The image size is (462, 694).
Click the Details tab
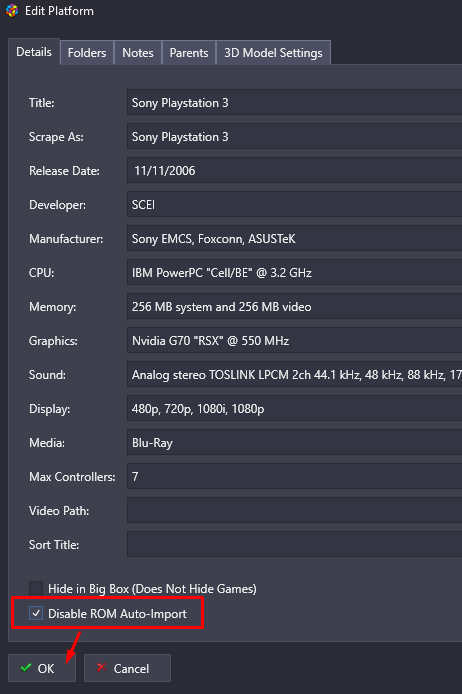(x=34, y=52)
